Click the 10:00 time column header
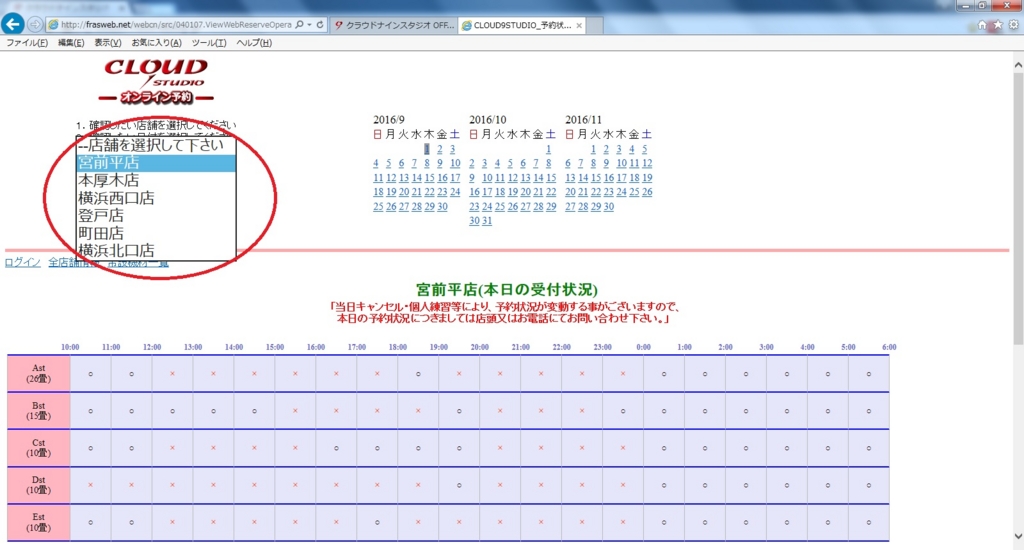The image size is (1024, 550). 70,347
